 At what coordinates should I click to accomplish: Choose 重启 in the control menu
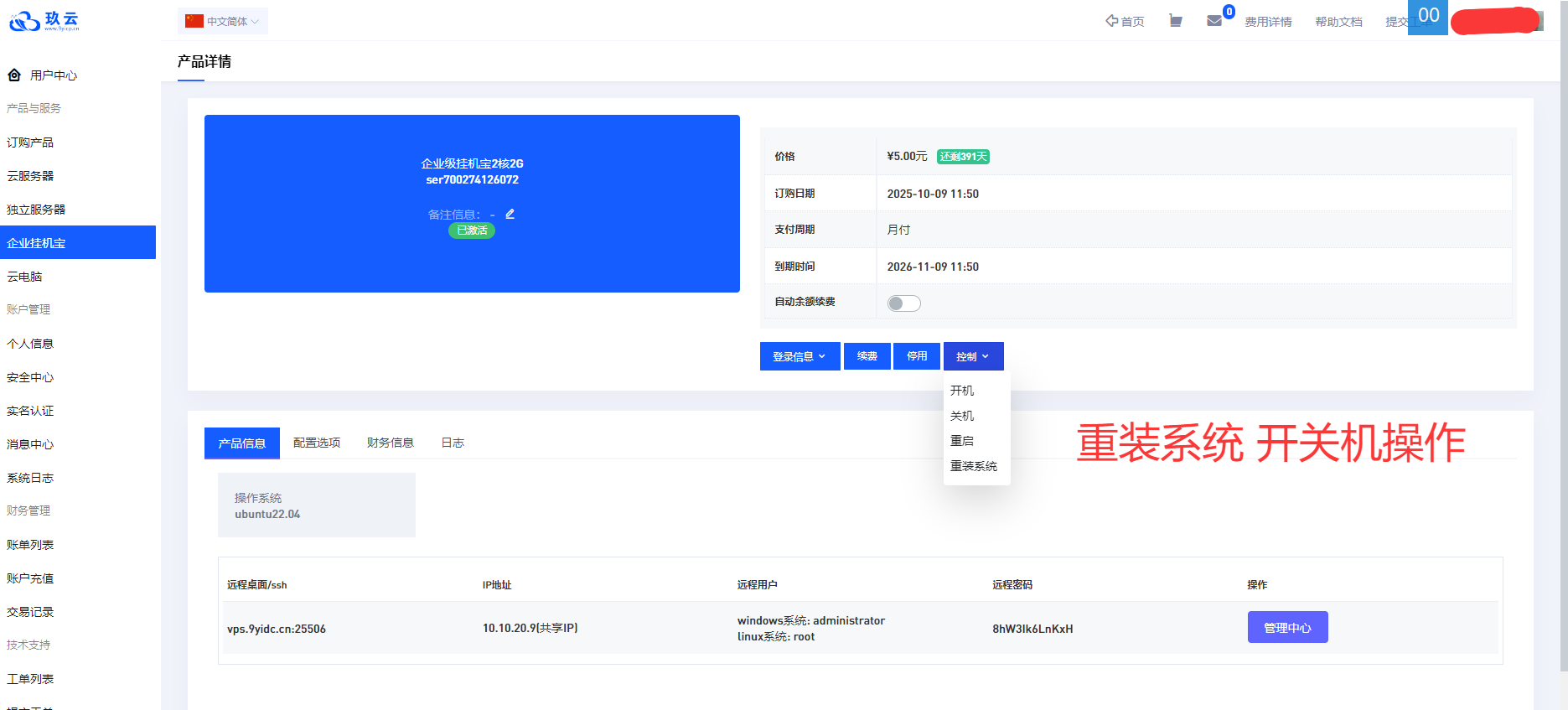(x=961, y=441)
